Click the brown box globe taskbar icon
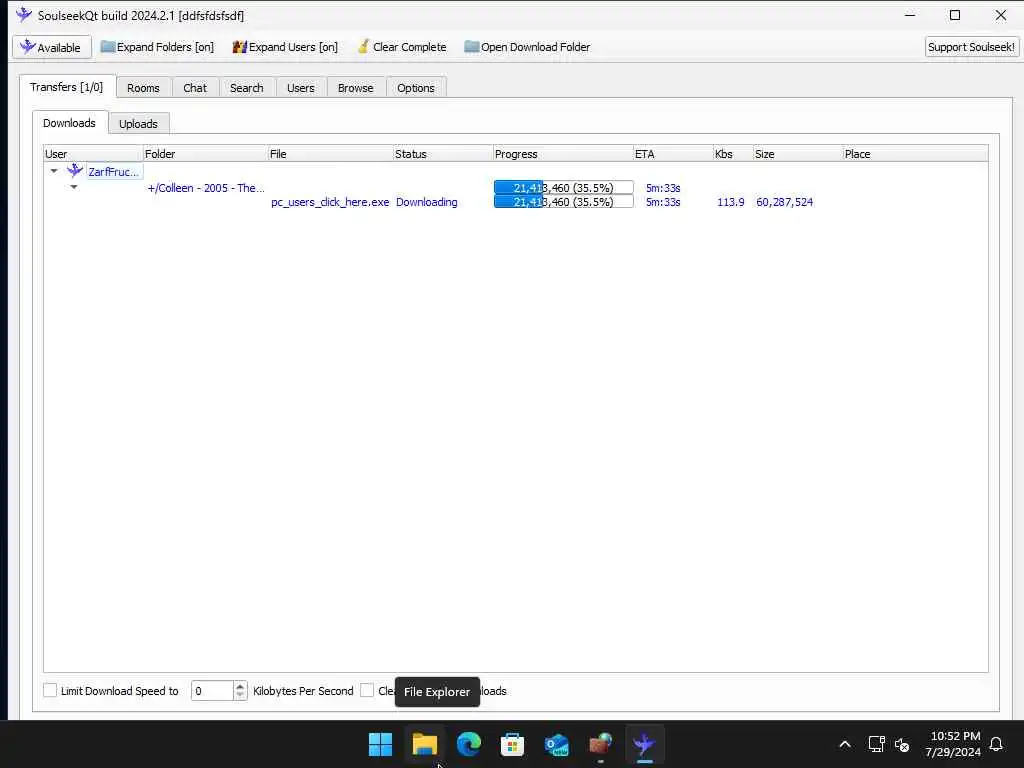 point(601,744)
